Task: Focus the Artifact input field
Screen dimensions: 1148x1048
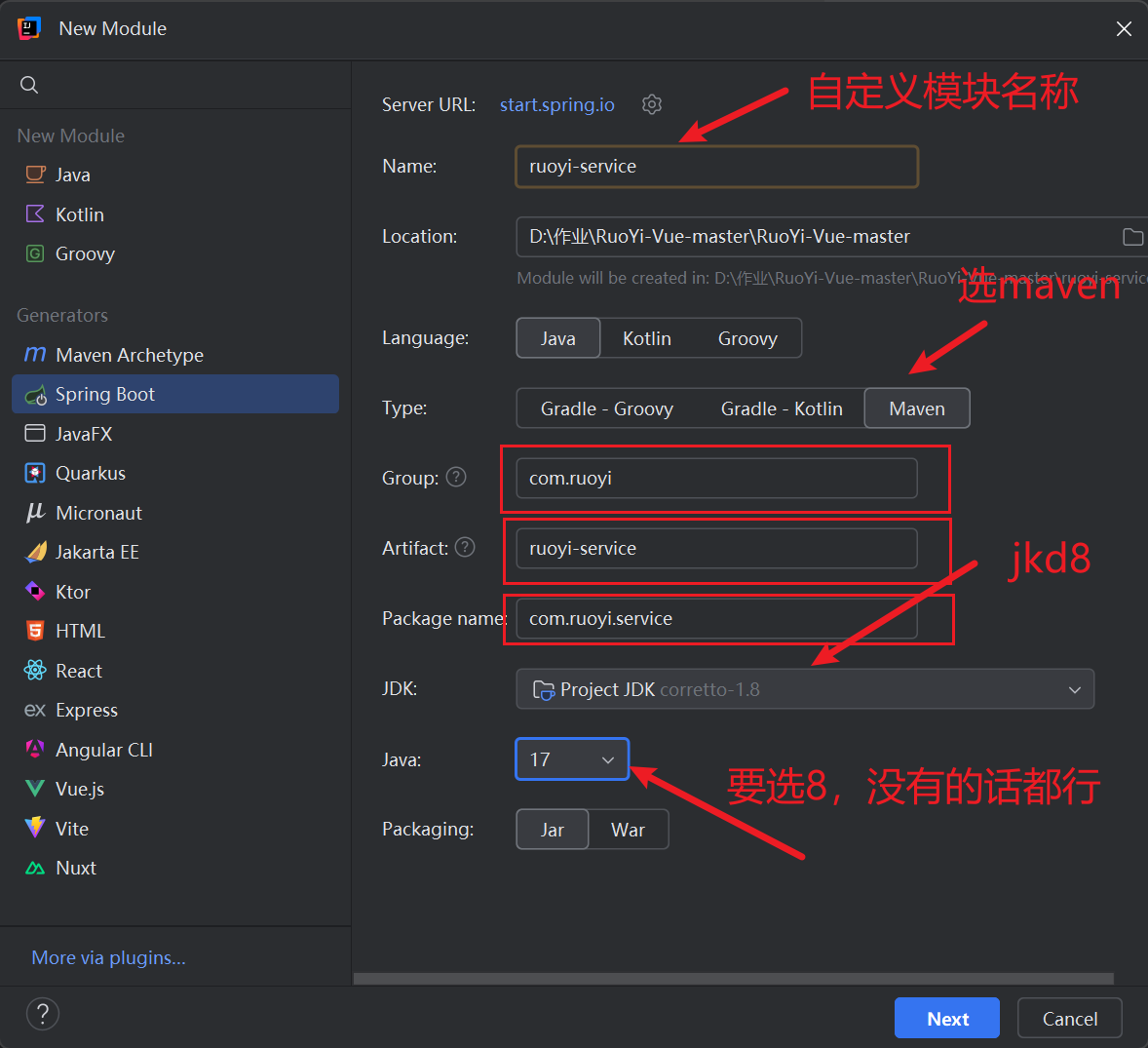Action: point(716,549)
